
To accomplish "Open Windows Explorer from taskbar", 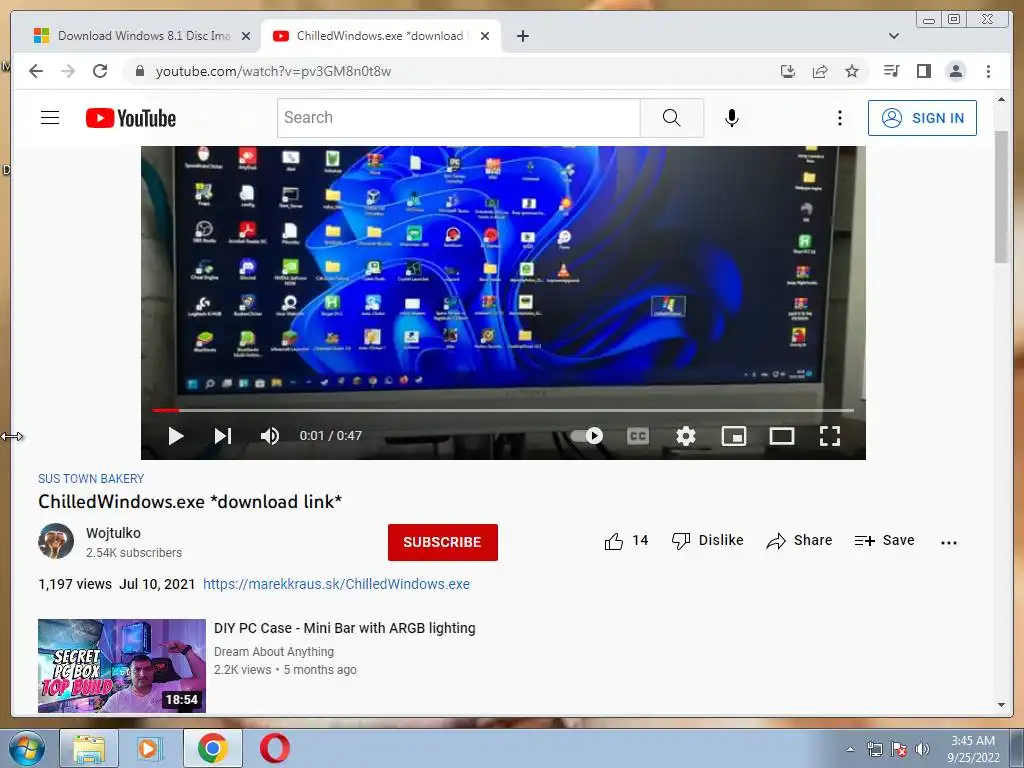I will [89, 748].
